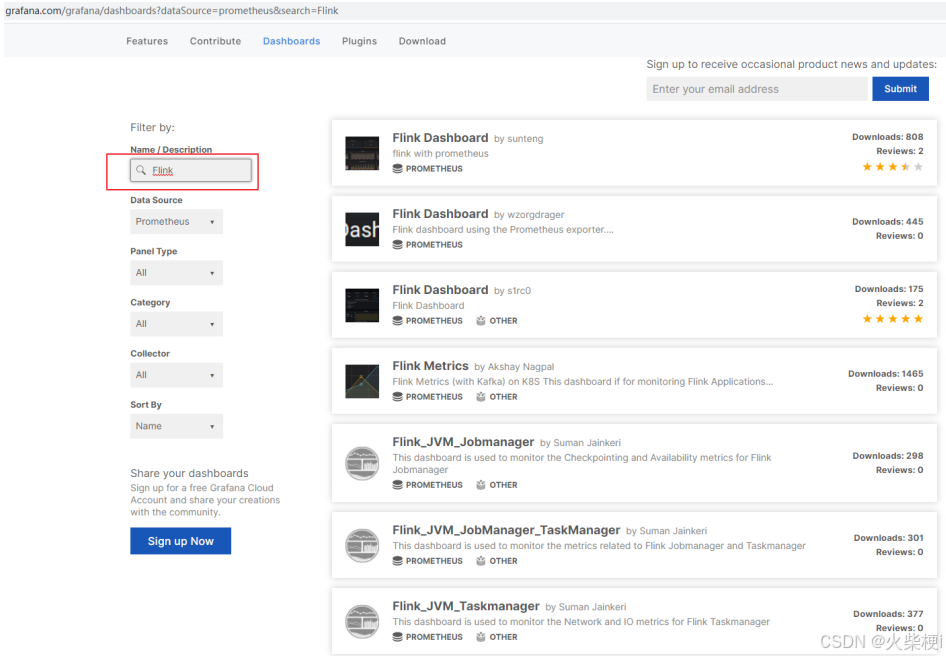Expand the Collector dropdown
The width and height of the screenshot is (946, 657).
point(176,375)
